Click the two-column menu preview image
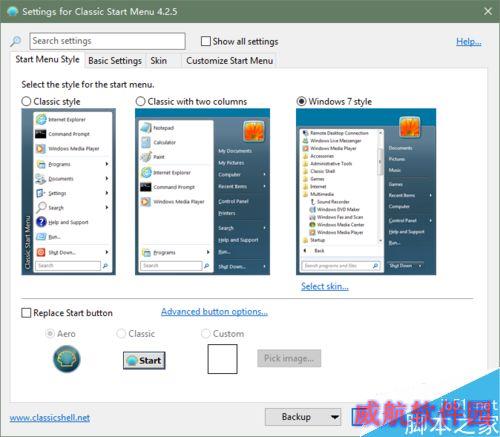 coord(202,192)
